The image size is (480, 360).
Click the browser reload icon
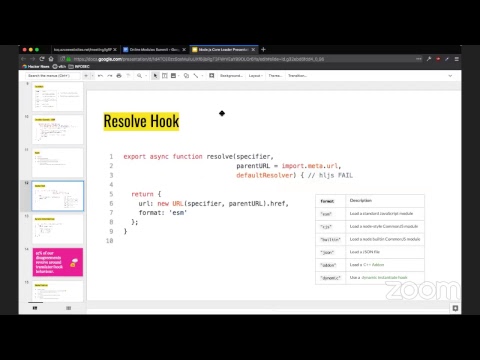pyautogui.click(x=42, y=59)
